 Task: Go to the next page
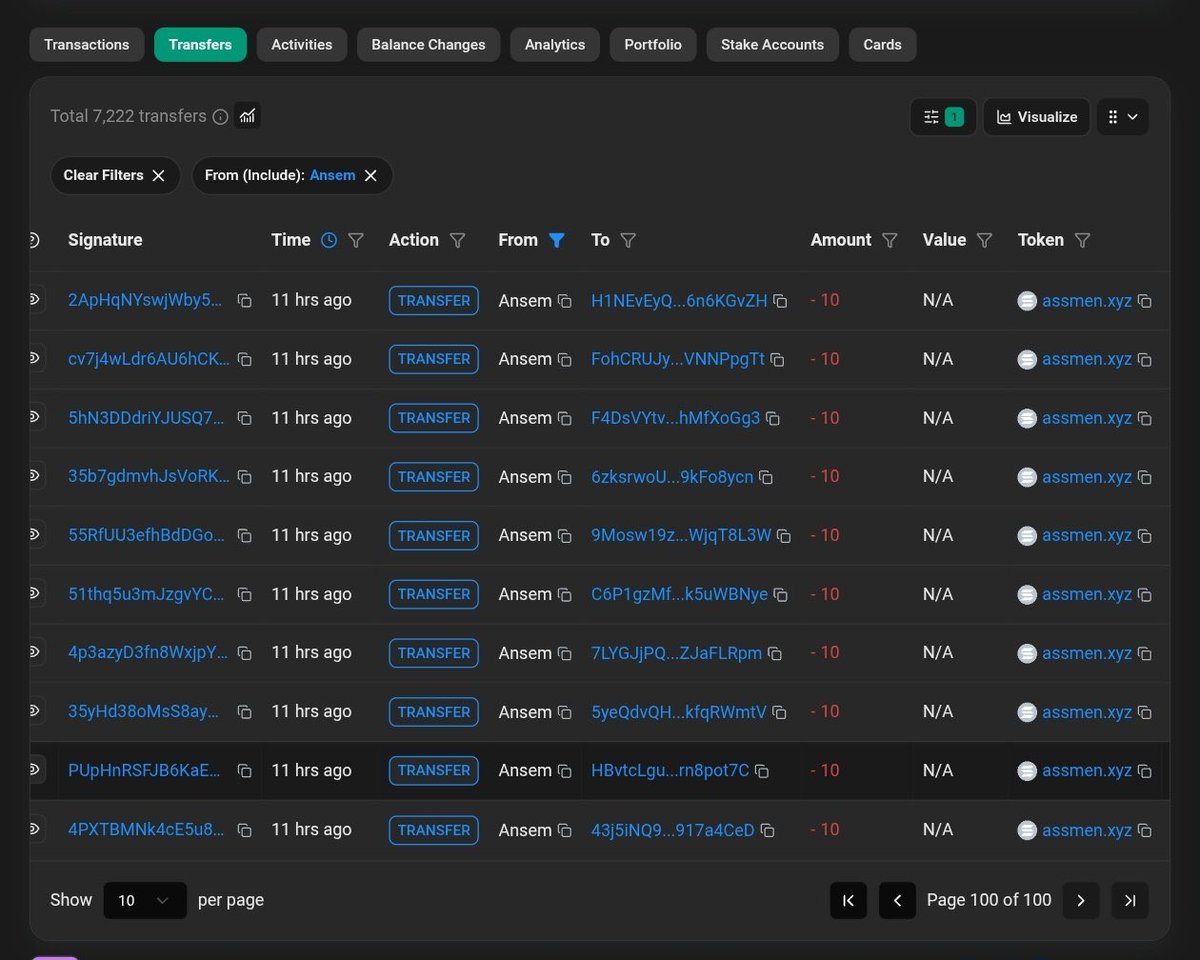click(1081, 900)
